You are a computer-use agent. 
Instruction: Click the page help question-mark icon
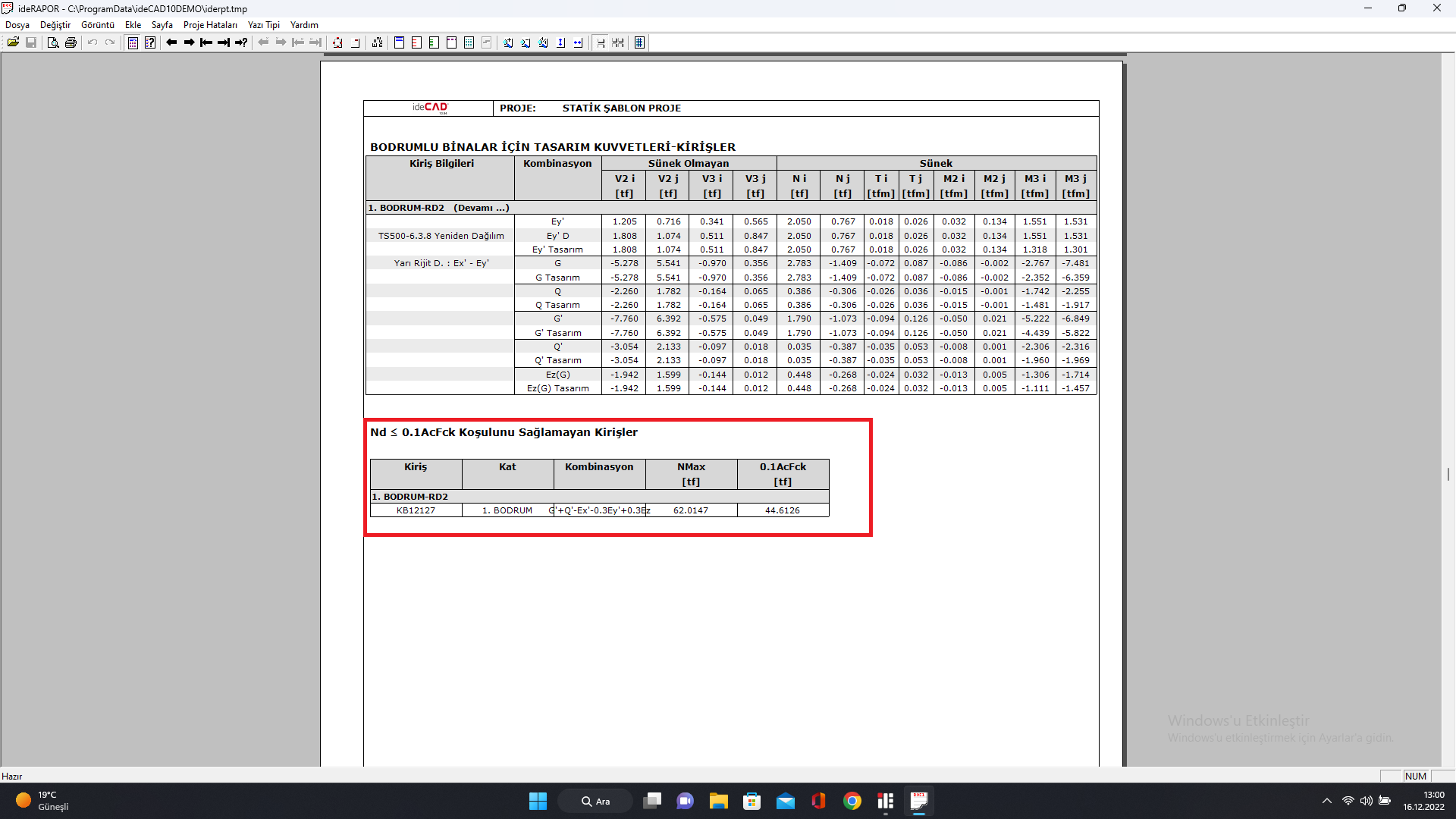150,42
